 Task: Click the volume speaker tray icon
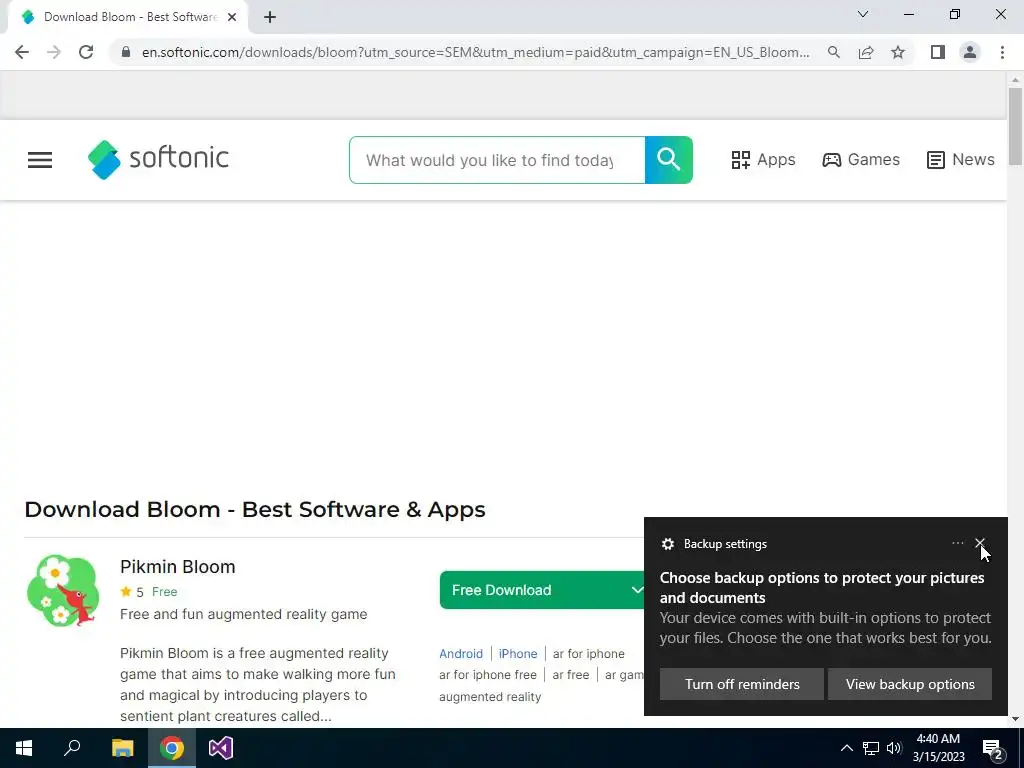click(x=894, y=748)
